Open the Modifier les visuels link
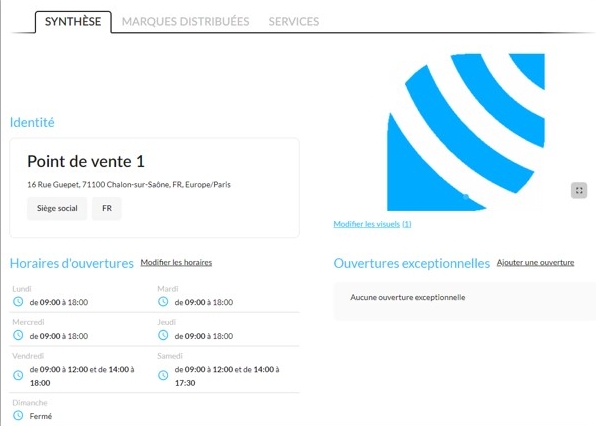Viewport: 596px width, 426px height. point(372,224)
